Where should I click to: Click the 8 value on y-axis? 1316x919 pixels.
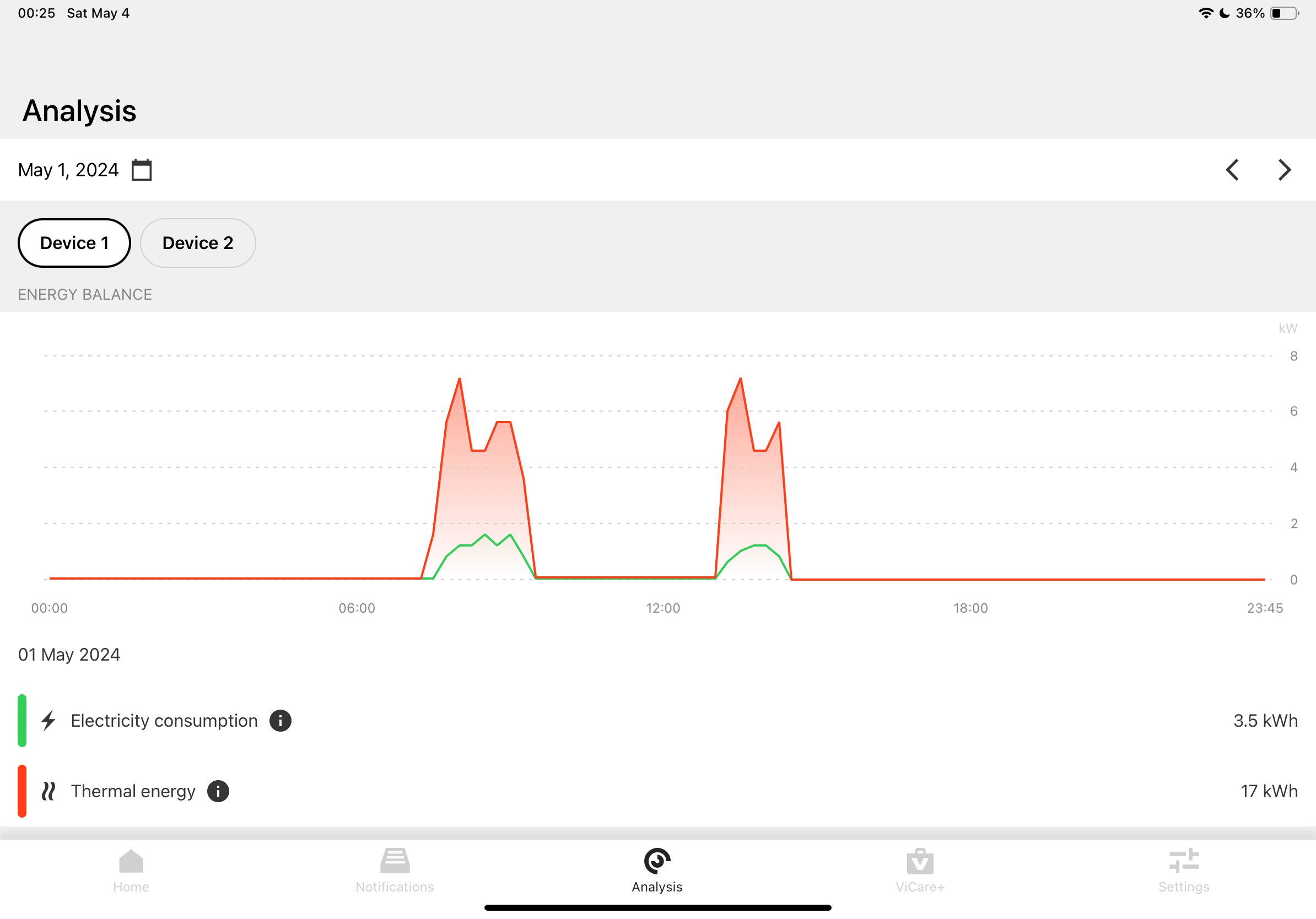coord(1293,356)
